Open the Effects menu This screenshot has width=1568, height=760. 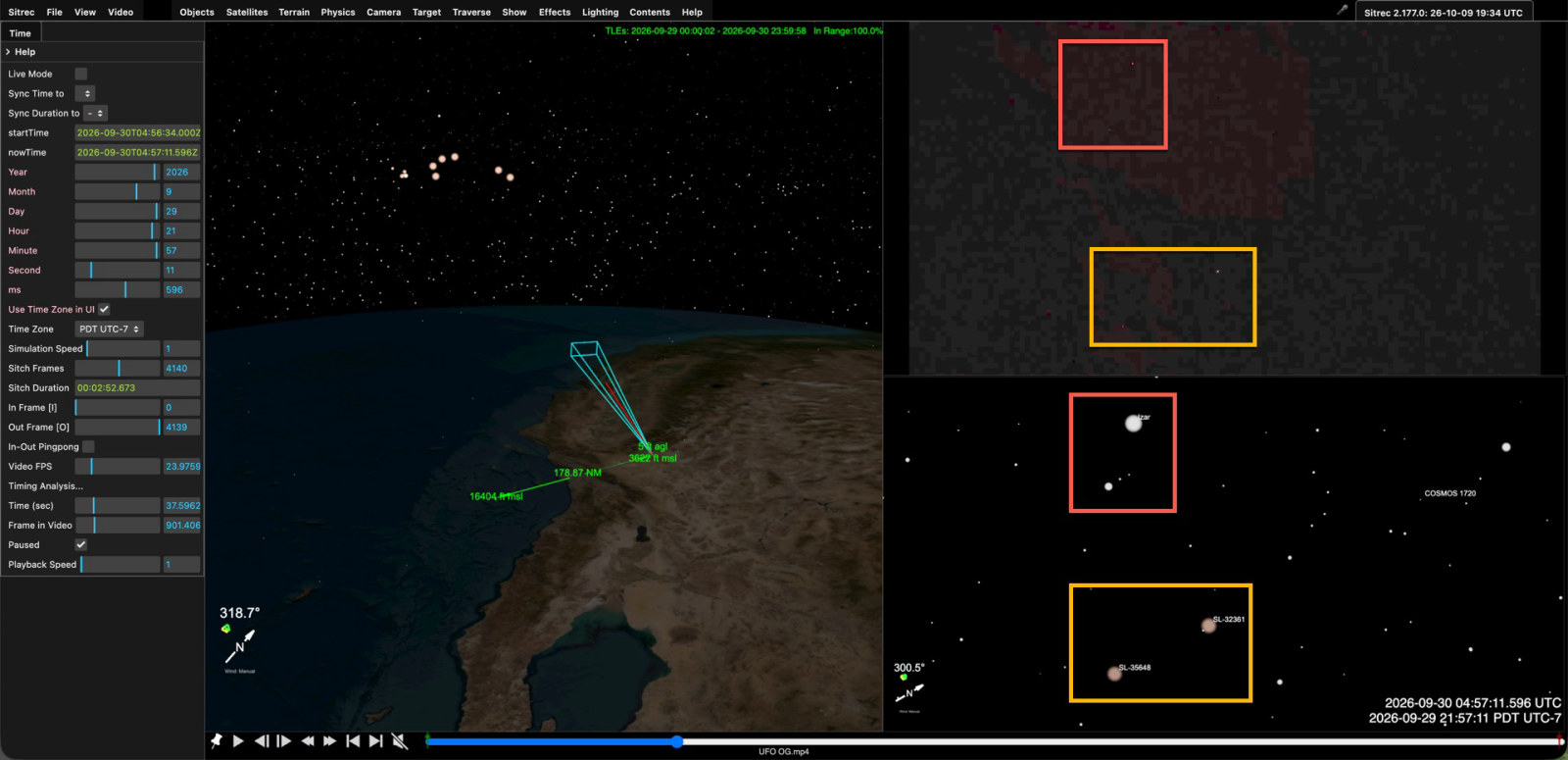coord(555,12)
